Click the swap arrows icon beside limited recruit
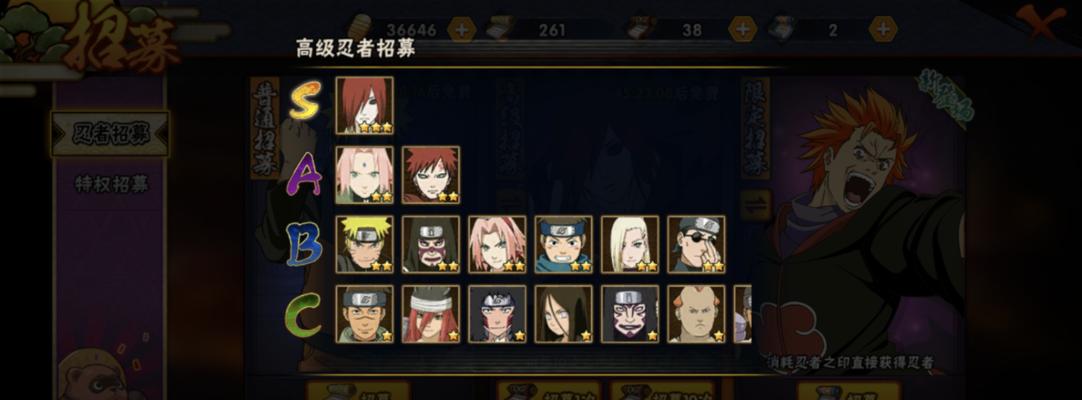 pos(755,205)
